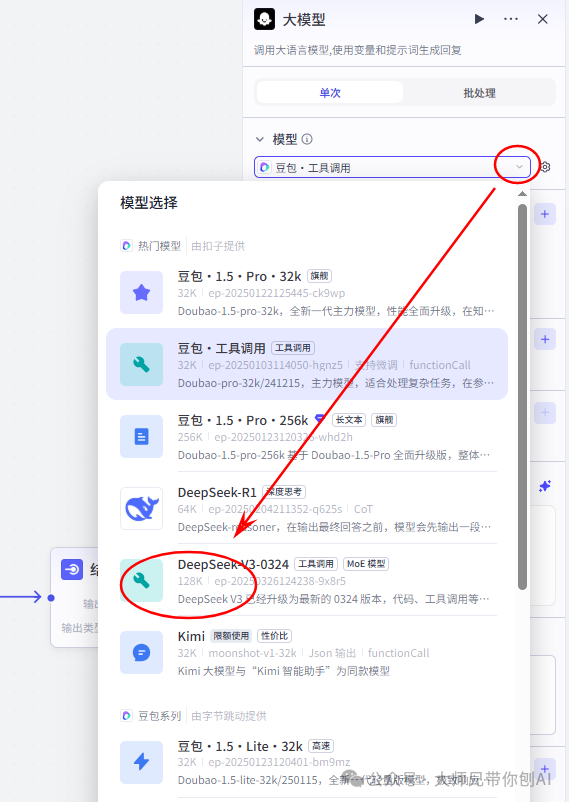Screen dimensions: 569x802
Task: Select 豆包·1.5·Pro·256k model
Action: (307, 436)
